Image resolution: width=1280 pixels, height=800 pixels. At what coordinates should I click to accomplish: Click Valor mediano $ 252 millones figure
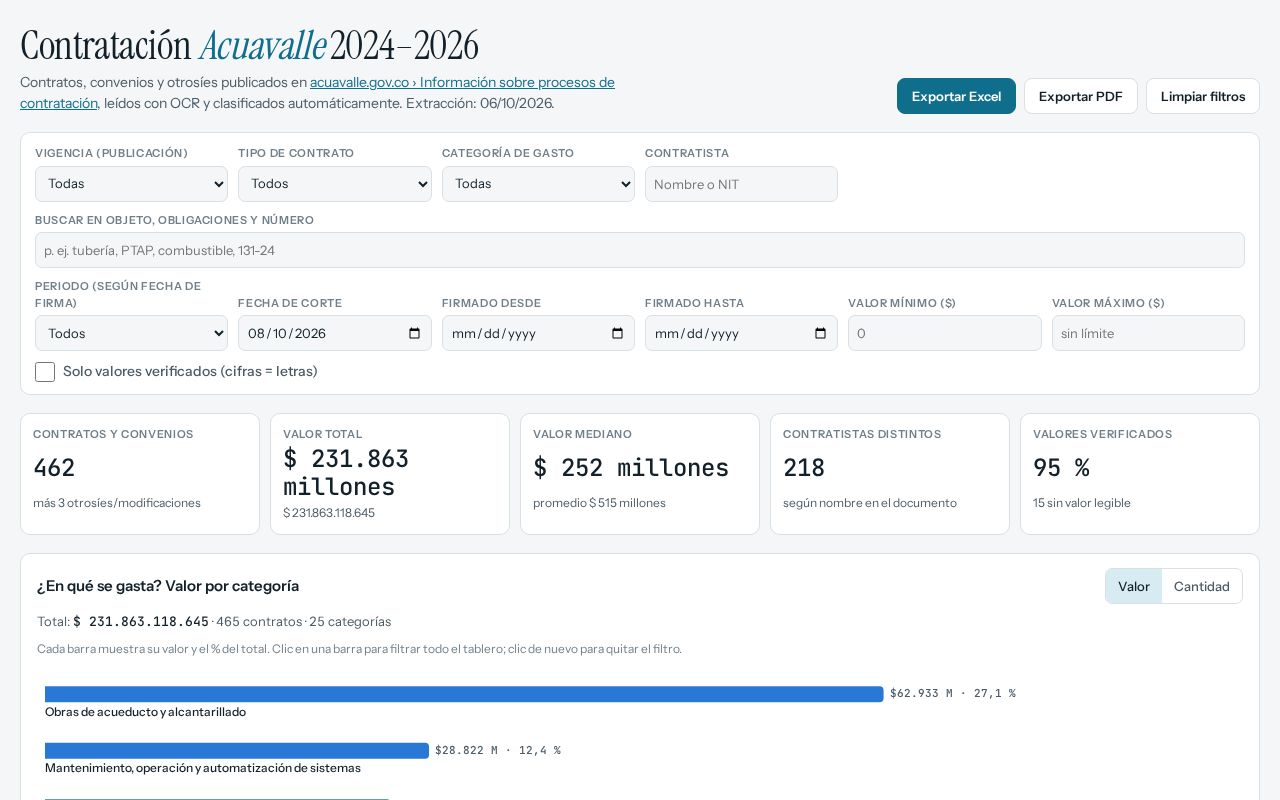(631, 468)
